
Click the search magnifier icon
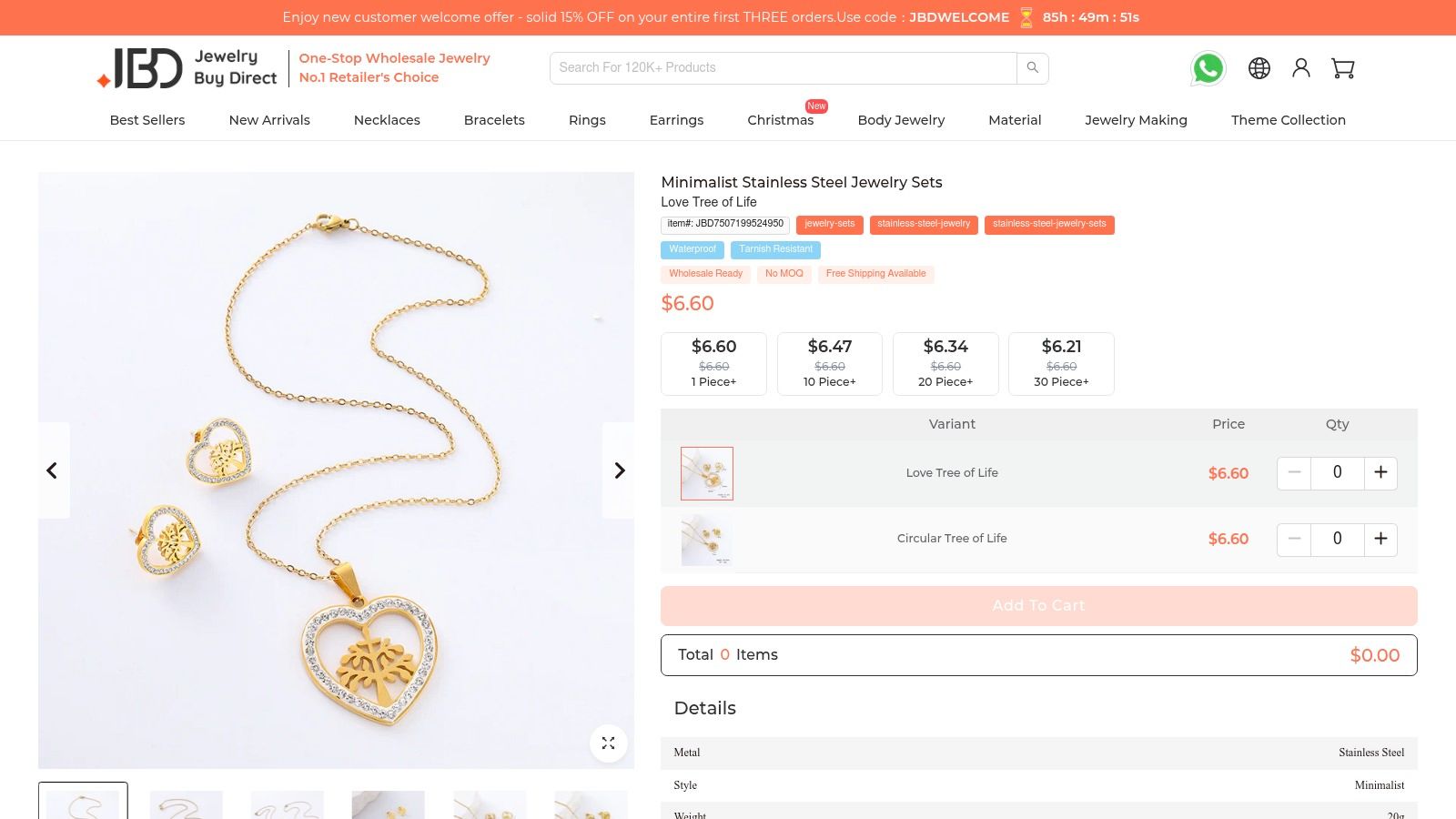[1032, 67]
